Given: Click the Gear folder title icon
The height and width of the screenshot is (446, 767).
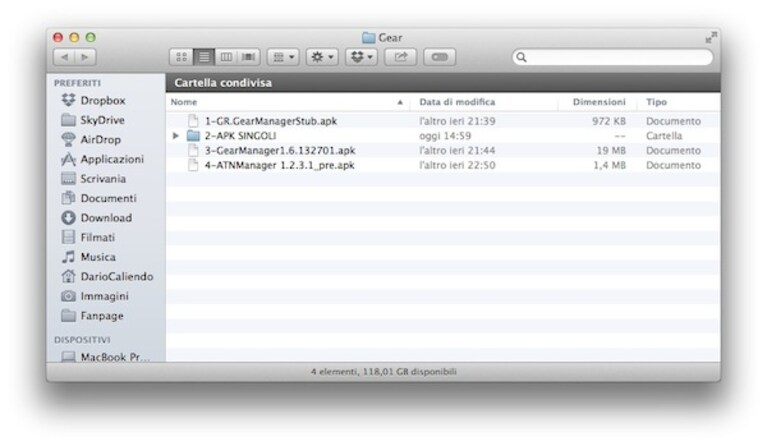Looking at the screenshot, I should coord(368,37).
